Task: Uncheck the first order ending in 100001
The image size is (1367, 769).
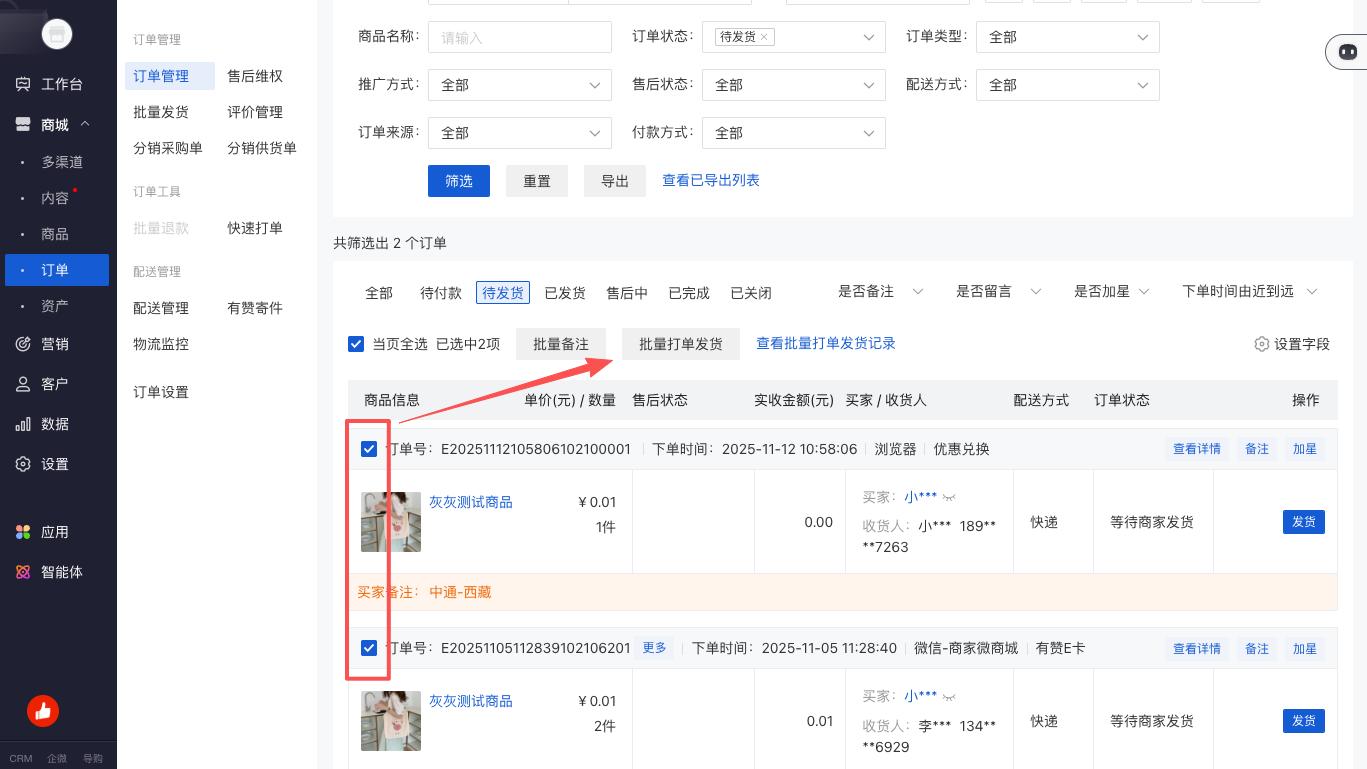Action: [x=369, y=449]
